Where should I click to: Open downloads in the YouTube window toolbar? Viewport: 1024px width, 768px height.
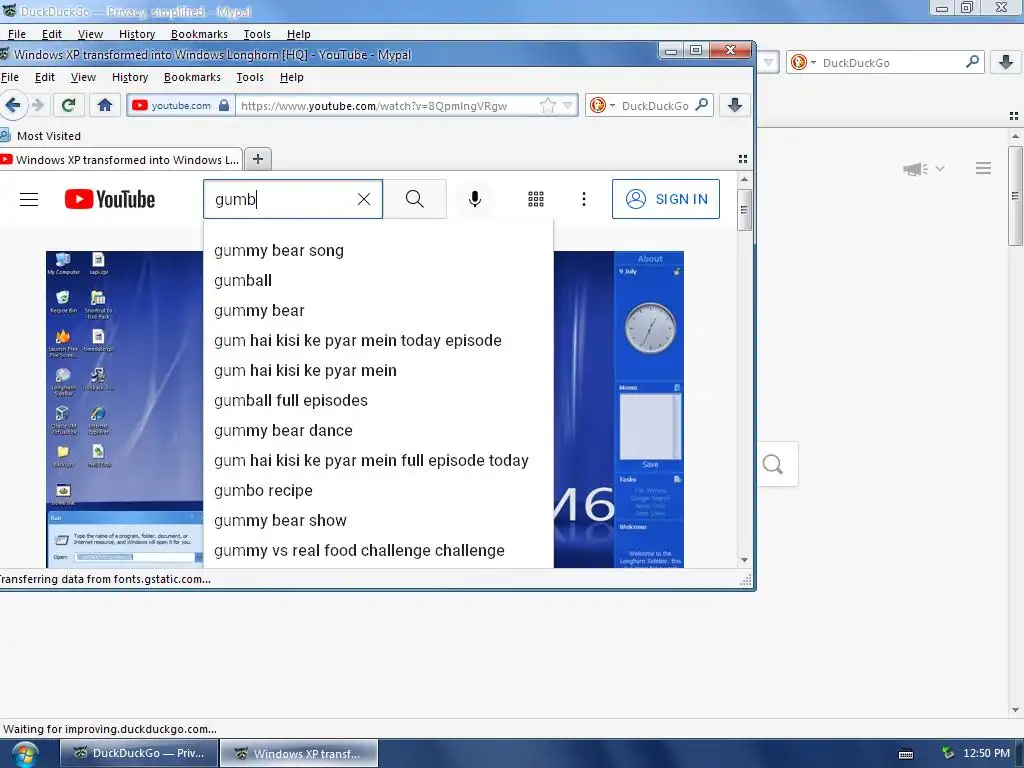(x=735, y=105)
